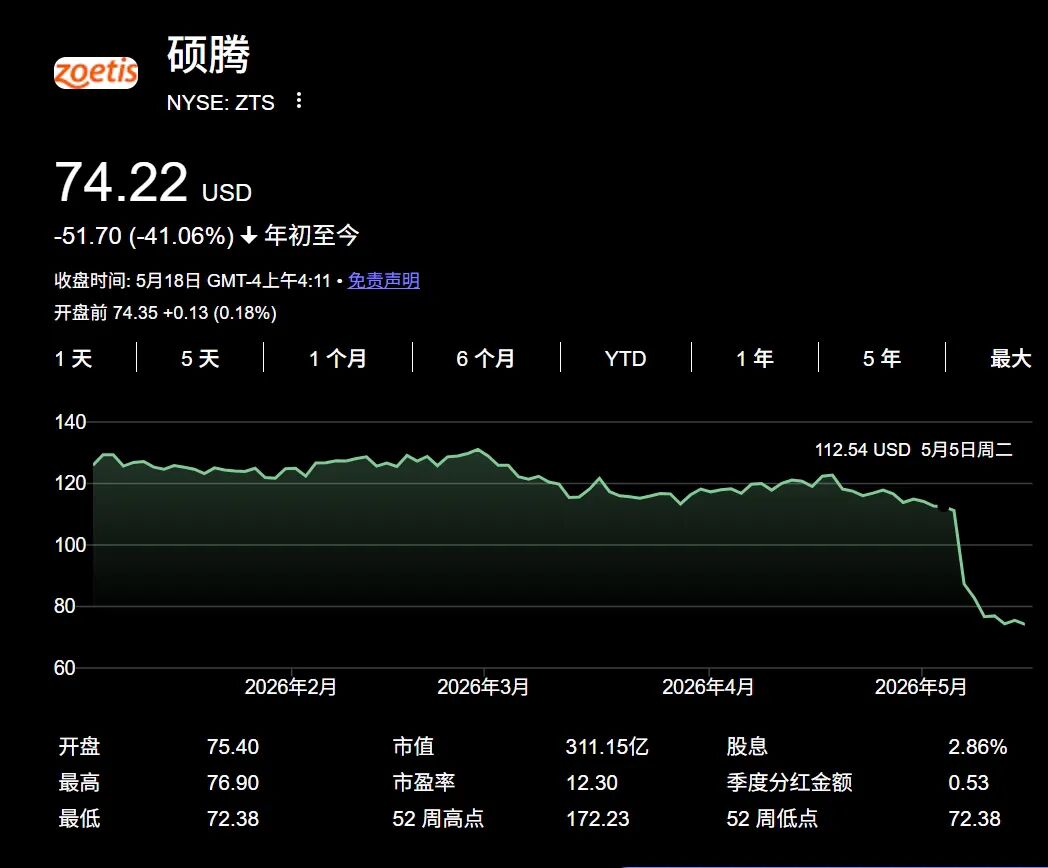Select the 1 天 time range tab
The height and width of the screenshot is (868, 1048).
(x=74, y=359)
